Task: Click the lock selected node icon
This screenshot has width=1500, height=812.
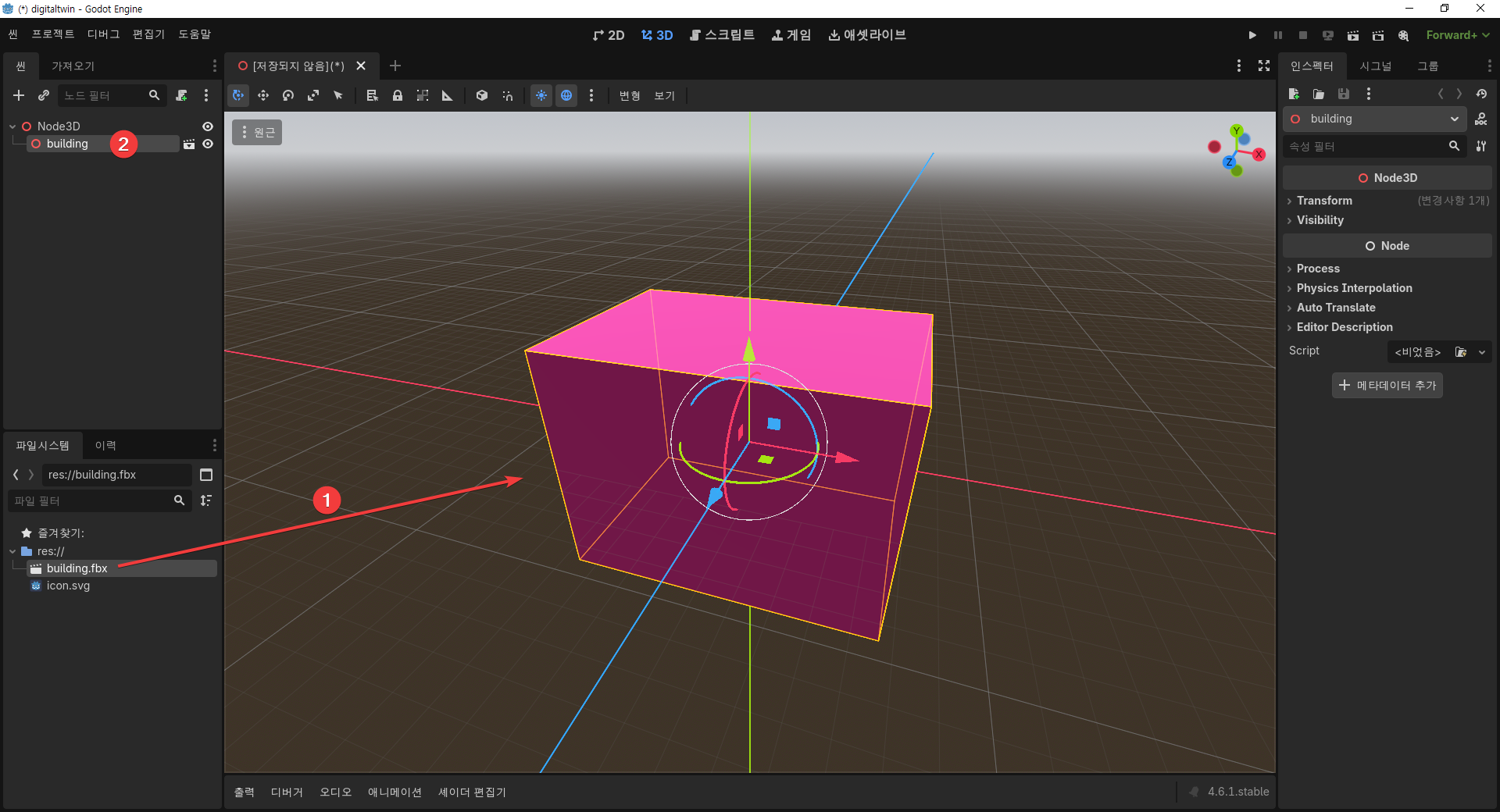Action: tap(398, 95)
